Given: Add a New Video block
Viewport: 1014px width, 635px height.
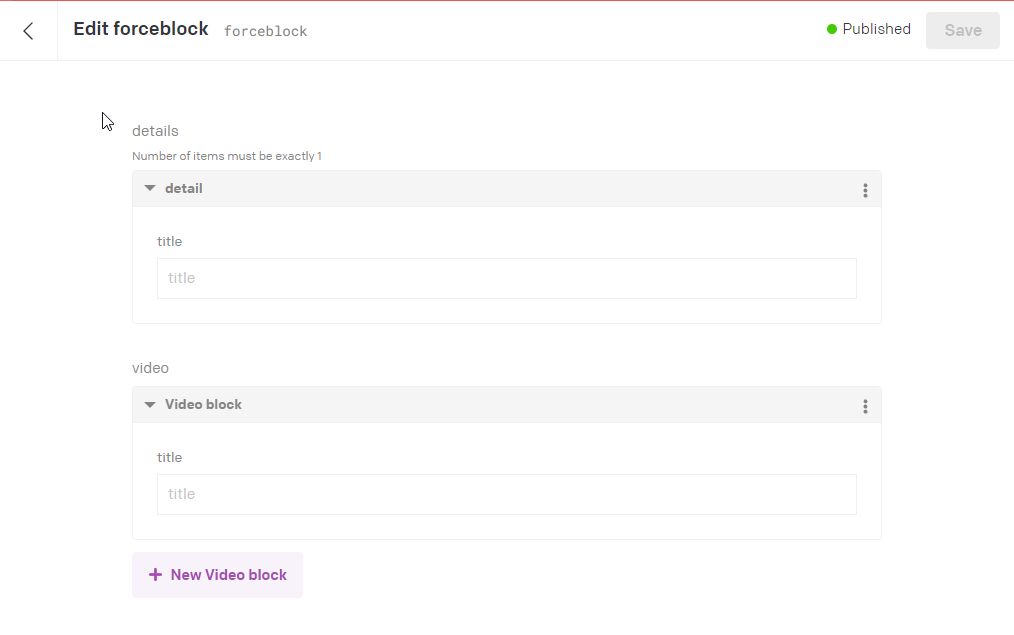Looking at the screenshot, I should click(x=217, y=575).
